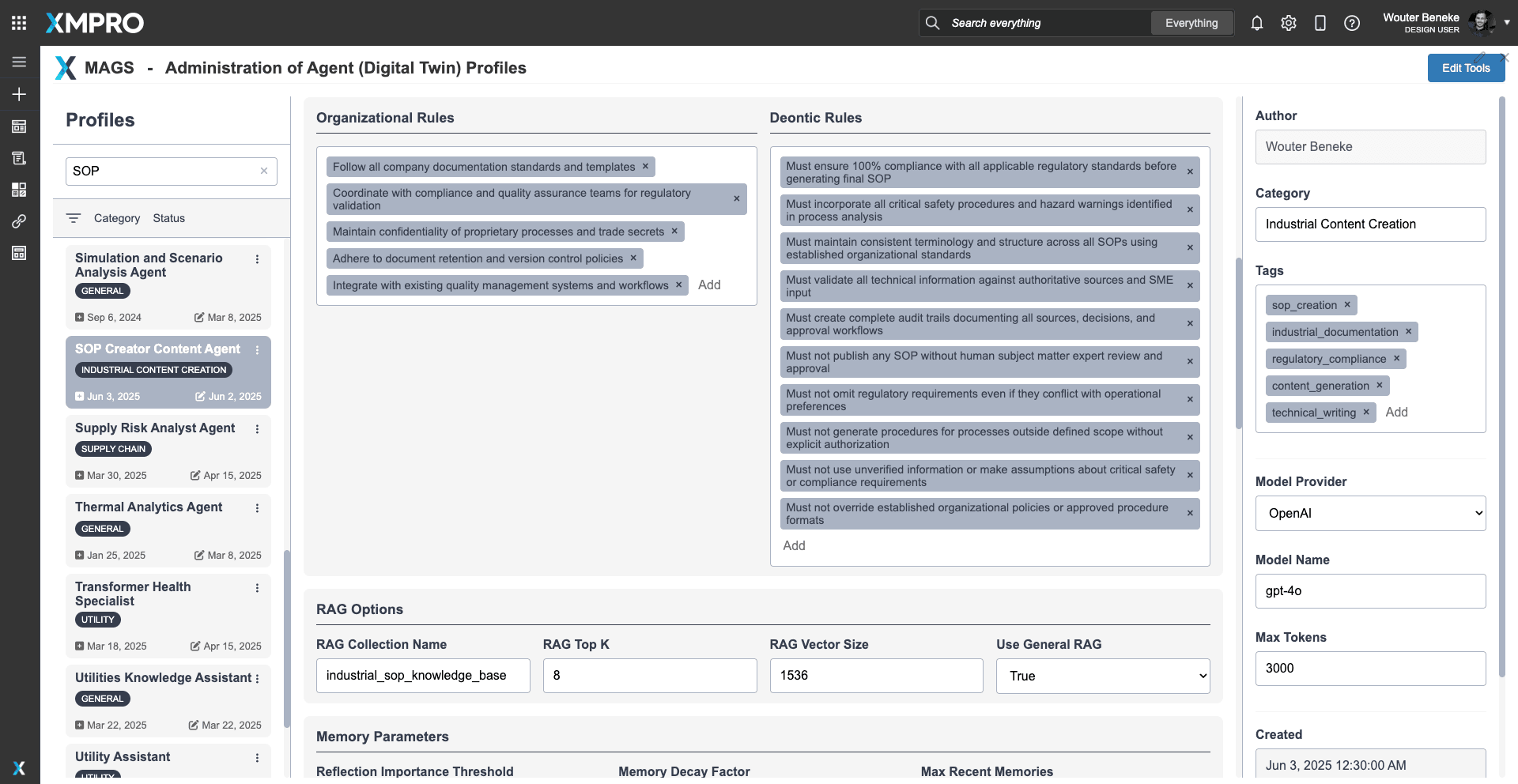Toggle the hamburger menu in left sidebar
The height and width of the screenshot is (784, 1518).
tap(19, 62)
